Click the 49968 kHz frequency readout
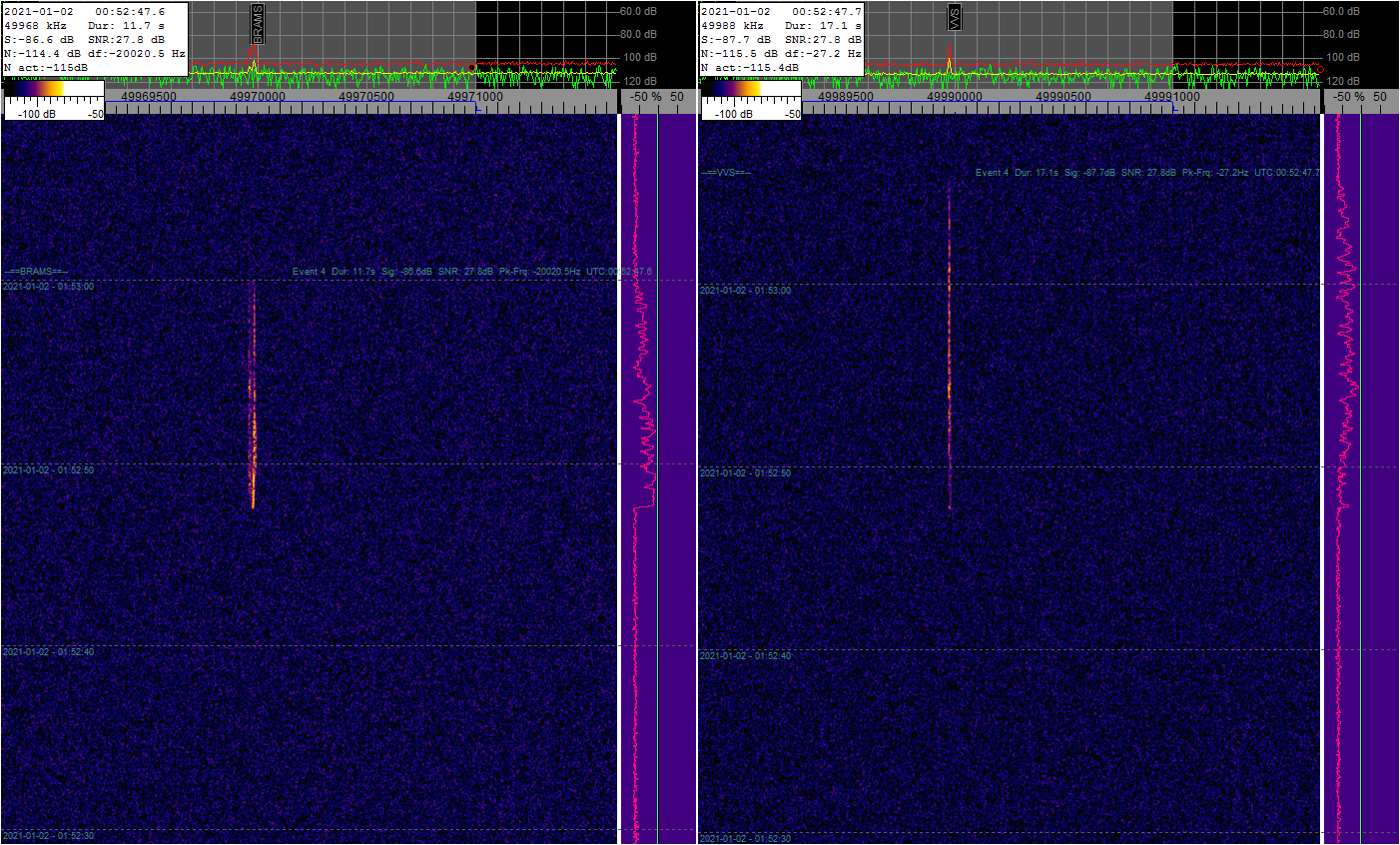Screen dimensions: 1400x845 pyautogui.click(x=36, y=26)
